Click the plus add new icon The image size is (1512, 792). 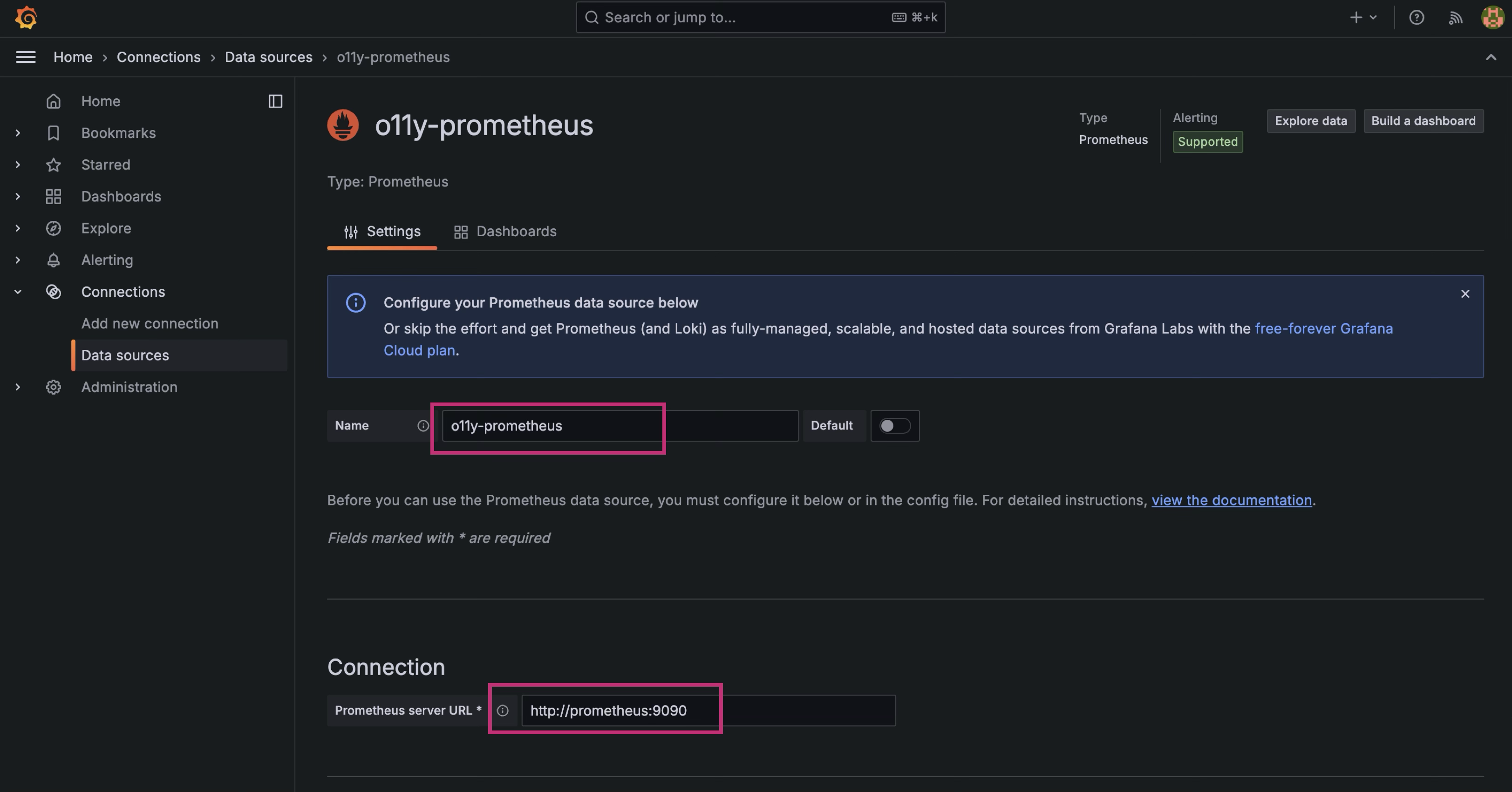point(1356,18)
